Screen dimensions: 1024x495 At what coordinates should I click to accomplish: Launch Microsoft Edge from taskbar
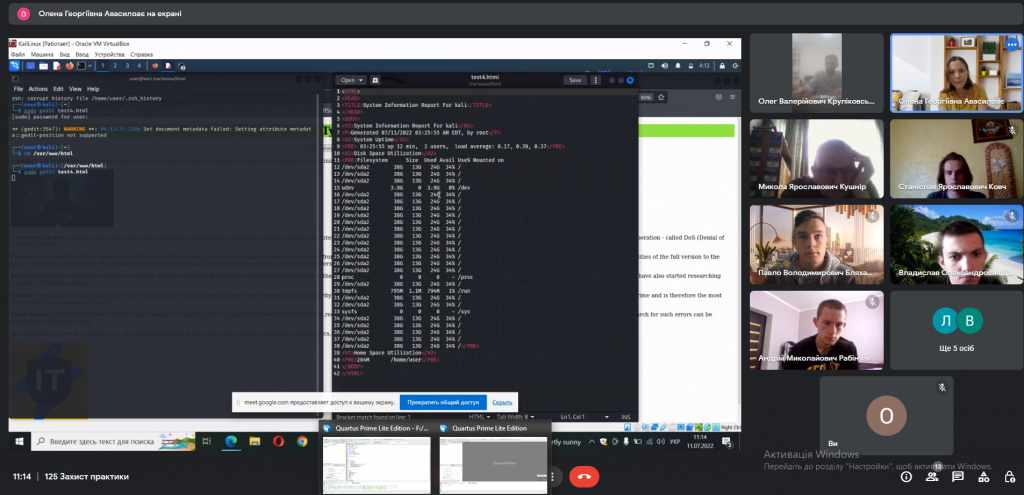[231, 442]
